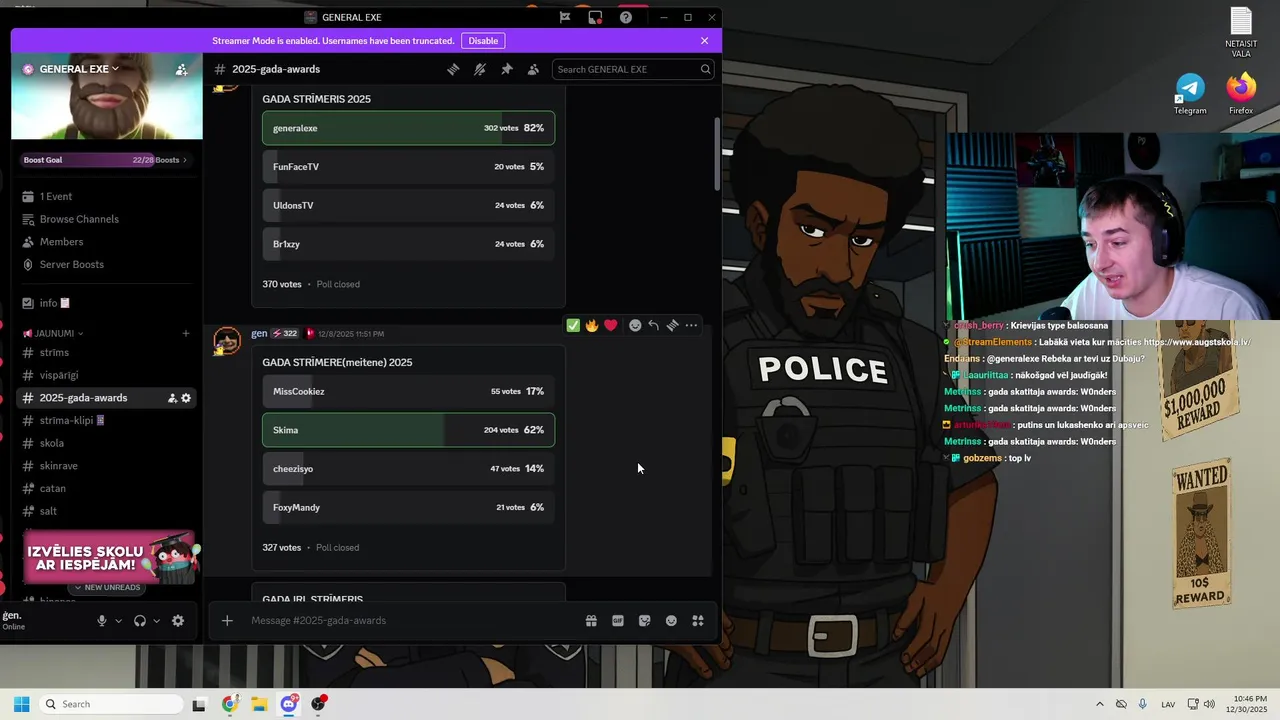Open notification settings bell-slash icon
Image resolution: width=1280 pixels, height=720 pixels.
[x=480, y=69]
